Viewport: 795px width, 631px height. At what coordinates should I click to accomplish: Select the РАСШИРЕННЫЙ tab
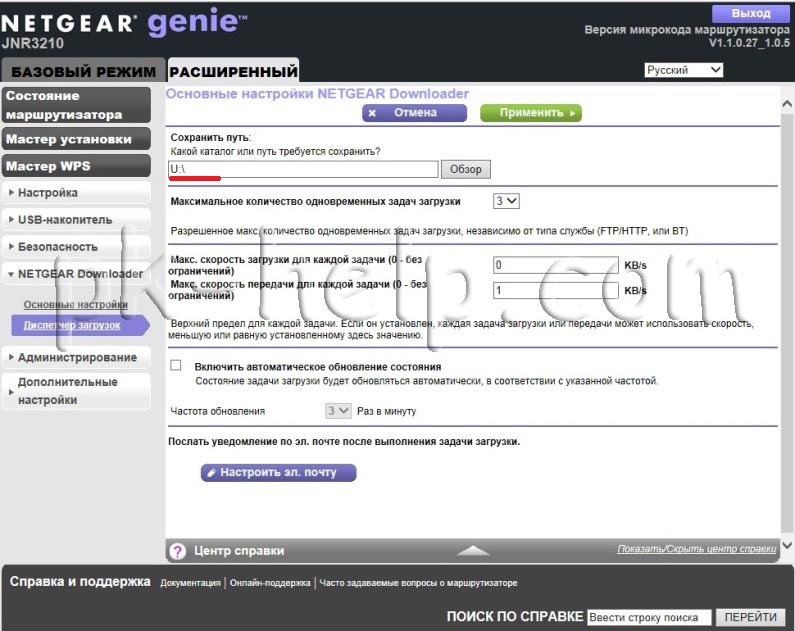tap(233, 71)
